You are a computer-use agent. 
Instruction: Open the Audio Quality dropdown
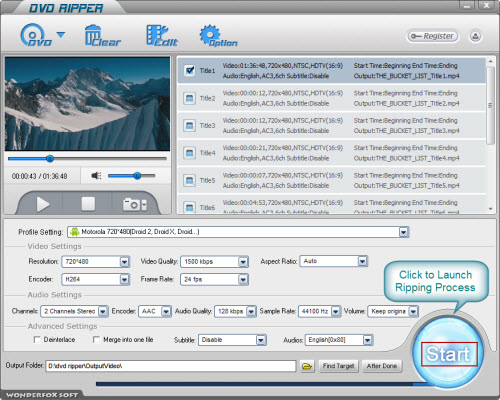click(251, 311)
